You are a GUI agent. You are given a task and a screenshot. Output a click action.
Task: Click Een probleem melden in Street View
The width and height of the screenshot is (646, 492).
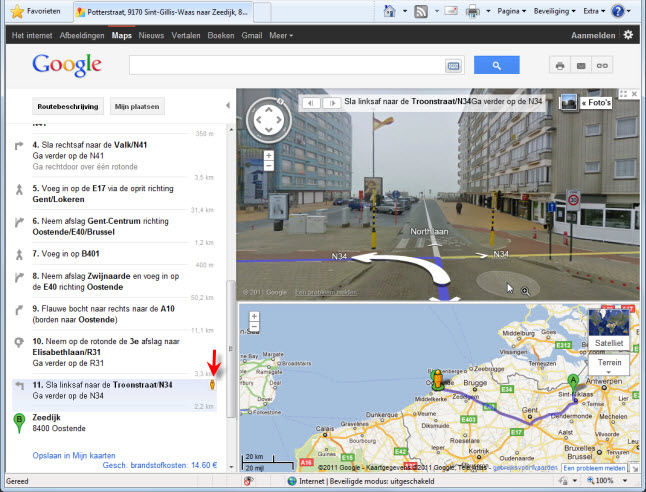326,292
